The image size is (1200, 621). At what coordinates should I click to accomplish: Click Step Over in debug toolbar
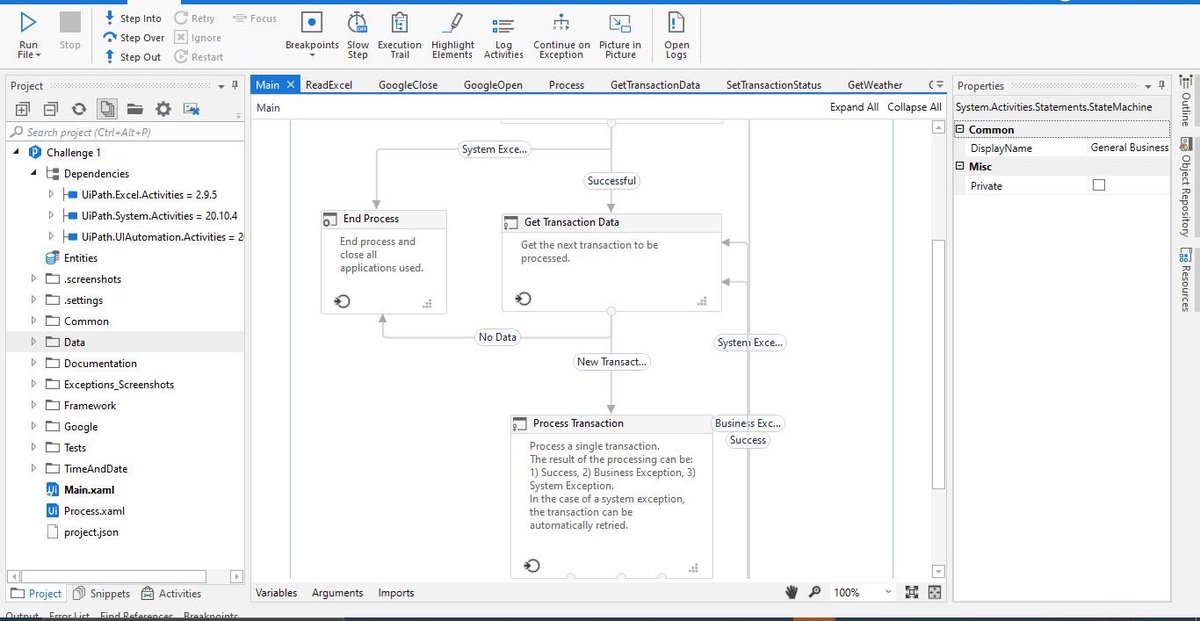click(x=134, y=38)
